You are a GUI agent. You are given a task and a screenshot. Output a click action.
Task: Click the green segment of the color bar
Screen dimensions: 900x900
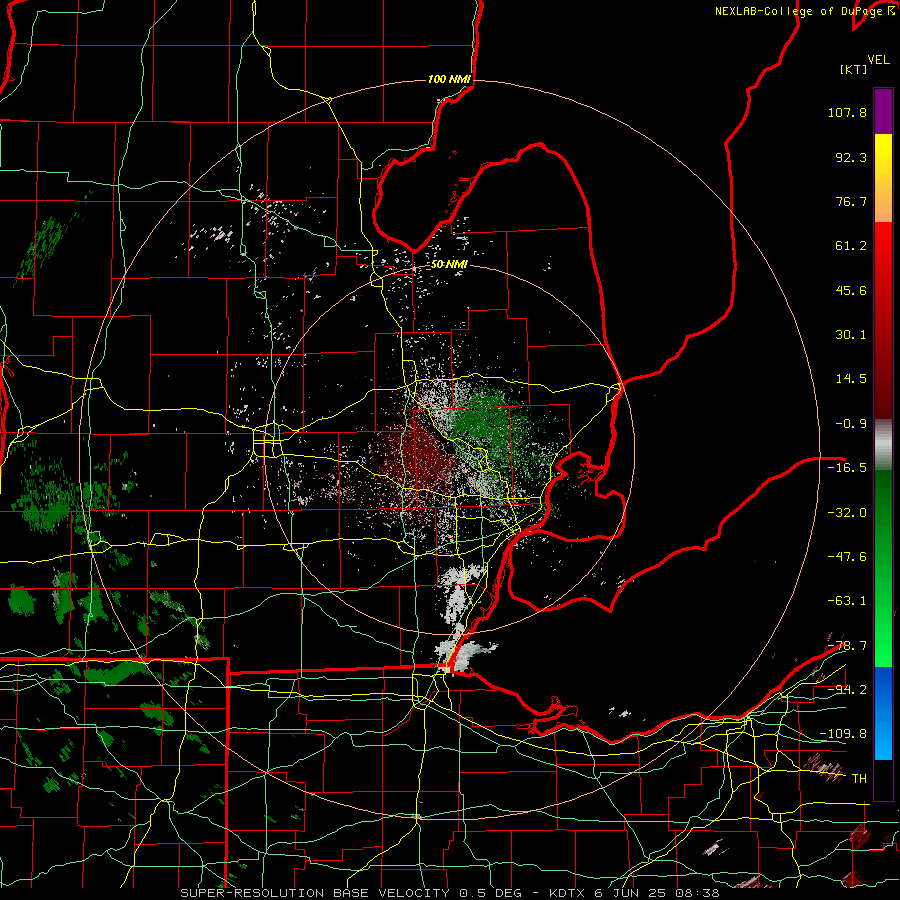[x=883, y=568]
